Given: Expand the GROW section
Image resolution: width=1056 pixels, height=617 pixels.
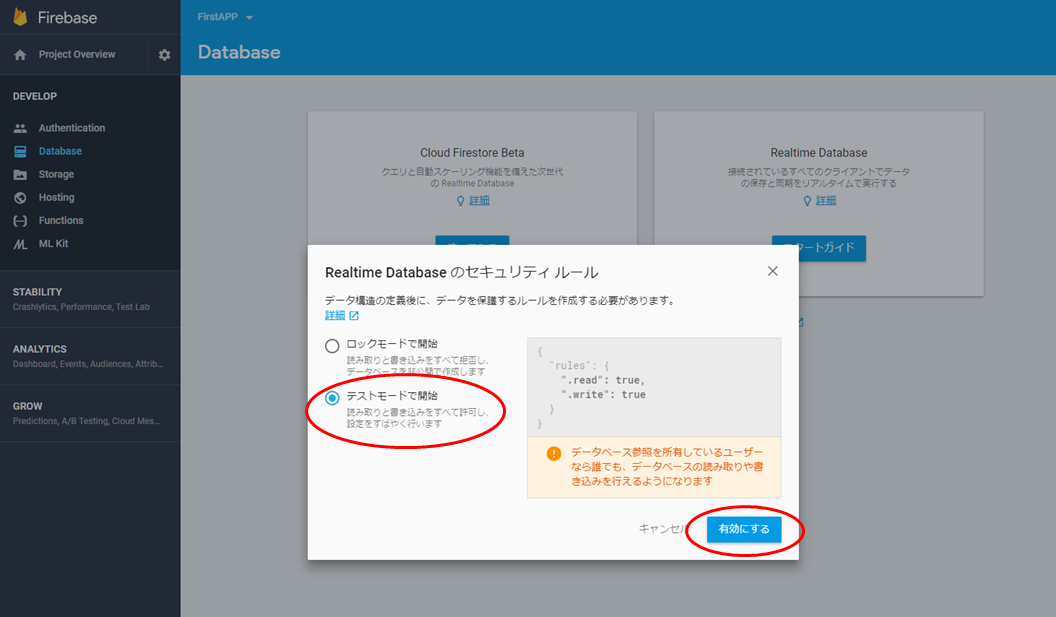Looking at the screenshot, I should tap(90, 414).
